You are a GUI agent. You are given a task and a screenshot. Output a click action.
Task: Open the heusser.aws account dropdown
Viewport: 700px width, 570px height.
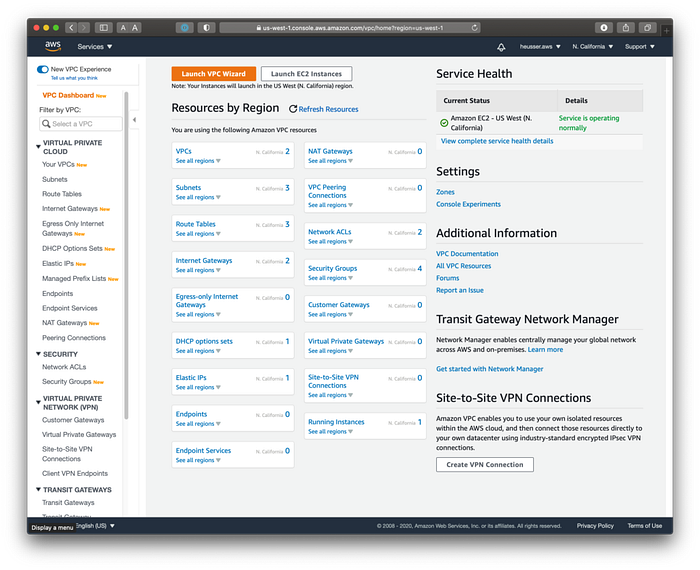[540, 46]
